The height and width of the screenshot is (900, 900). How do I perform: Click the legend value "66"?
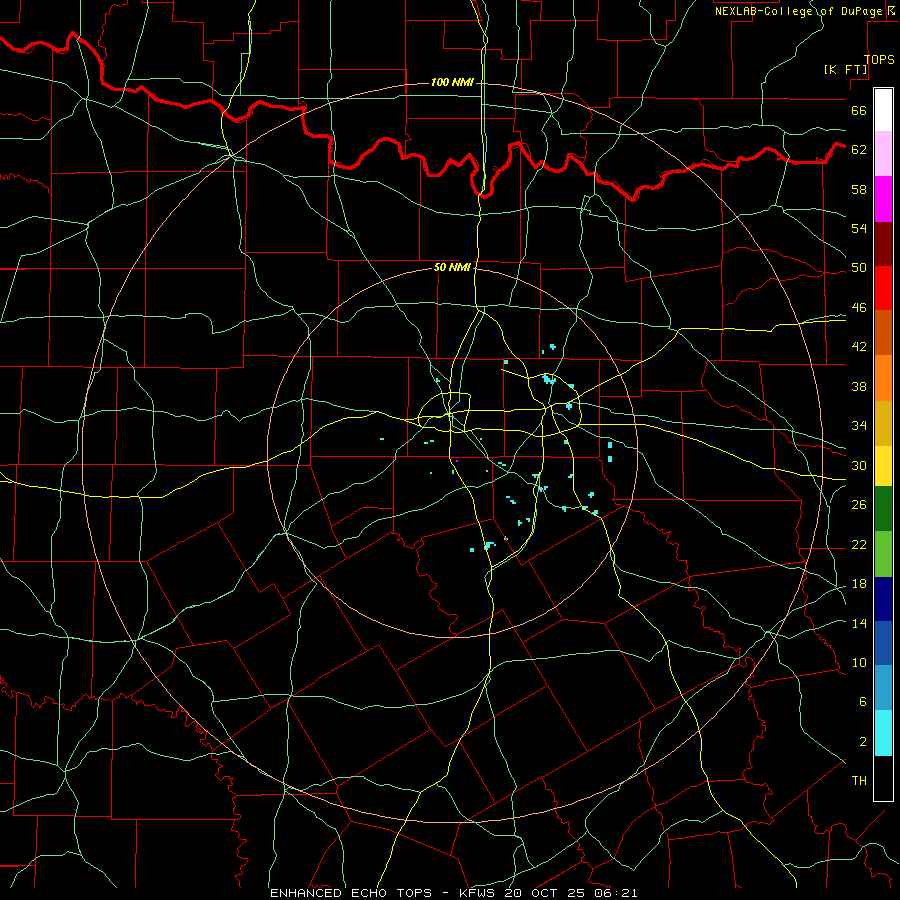click(x=859, y=110)
